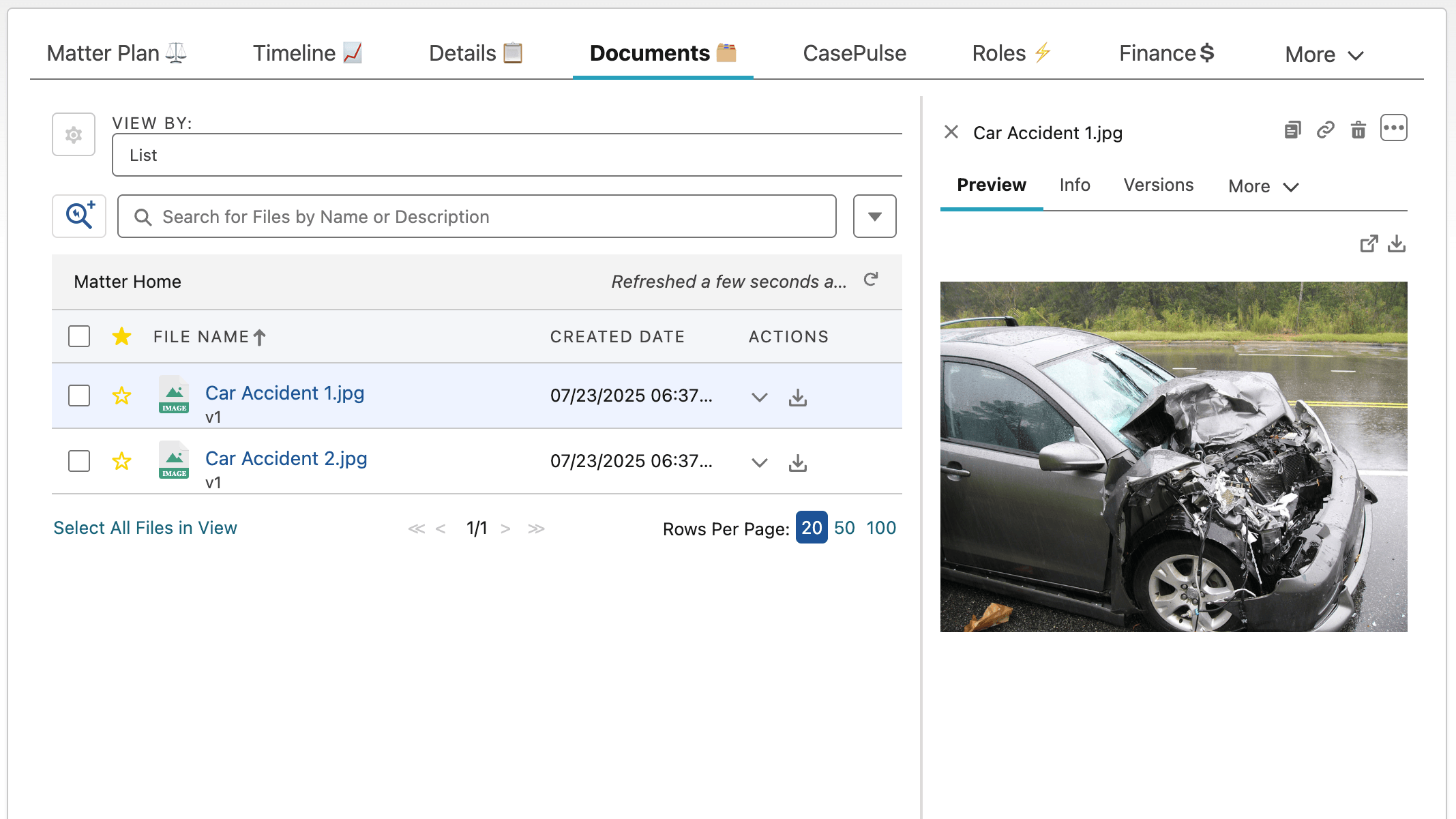Delete Car Accident 1.jpg via trash icon
This screenshot has width=1456, height=819.
pos(1358,130)
